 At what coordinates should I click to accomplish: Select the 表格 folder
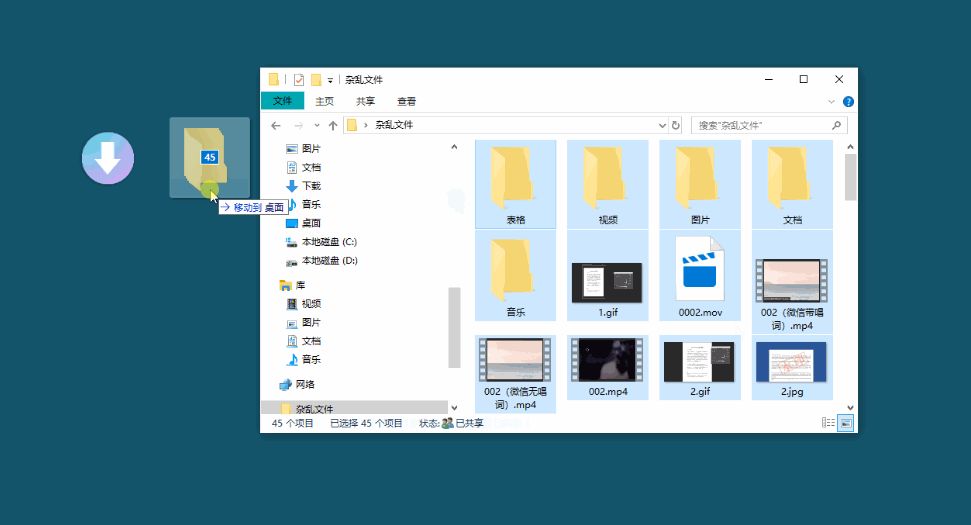(515, 184)
